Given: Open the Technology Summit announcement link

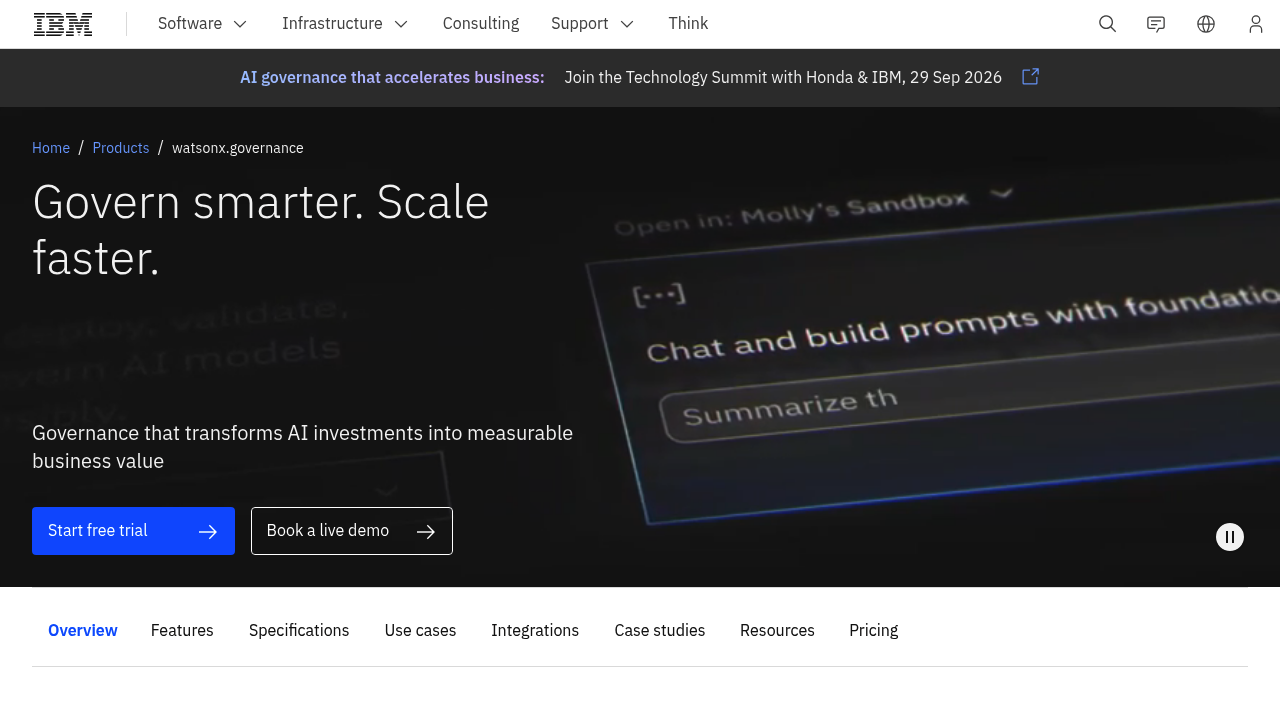Looking at the screenshot, I should pos(783,77).
